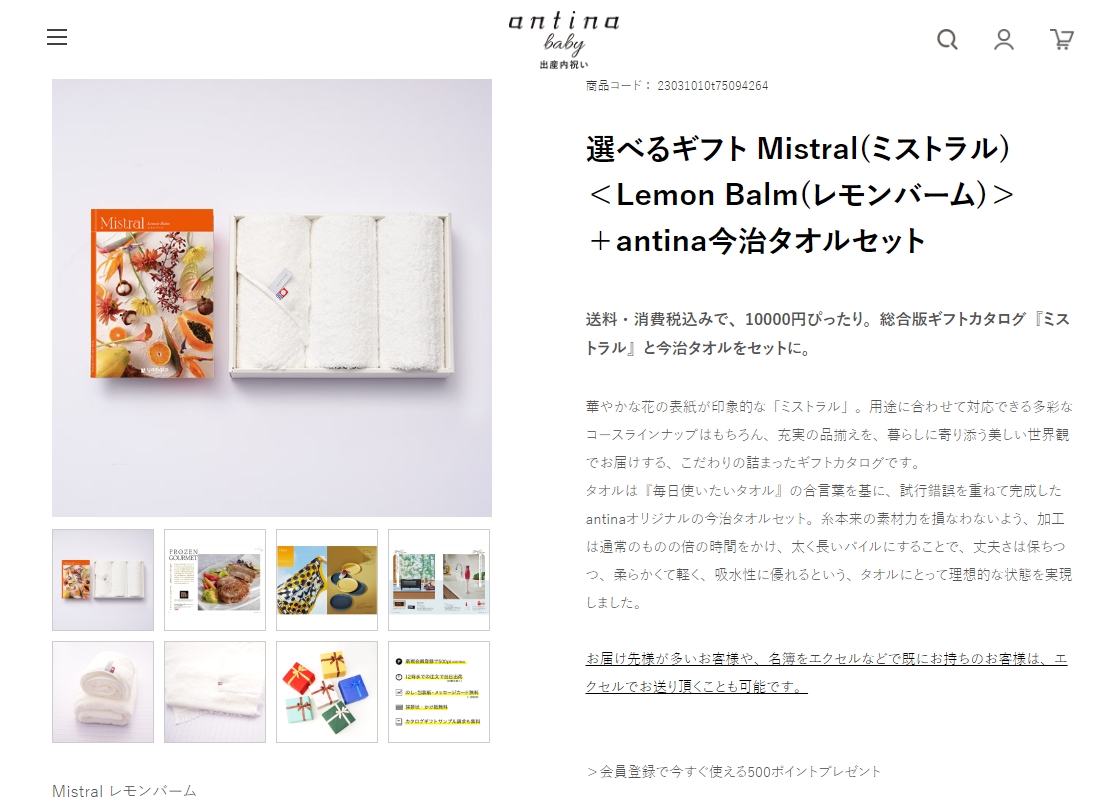Select the rolled white towel thumbnail
This screenshot has width=1116, height=800.
click(x=102, y=692)
